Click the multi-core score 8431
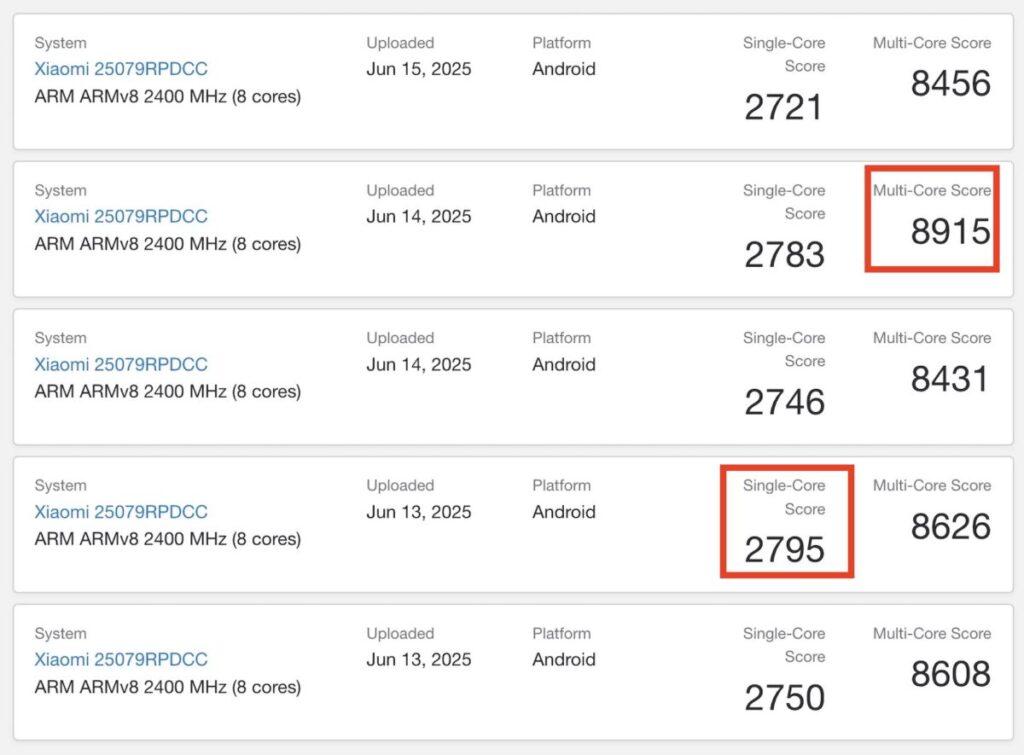1024x755 pixels. pyautogui.click(x=950, y=379)
